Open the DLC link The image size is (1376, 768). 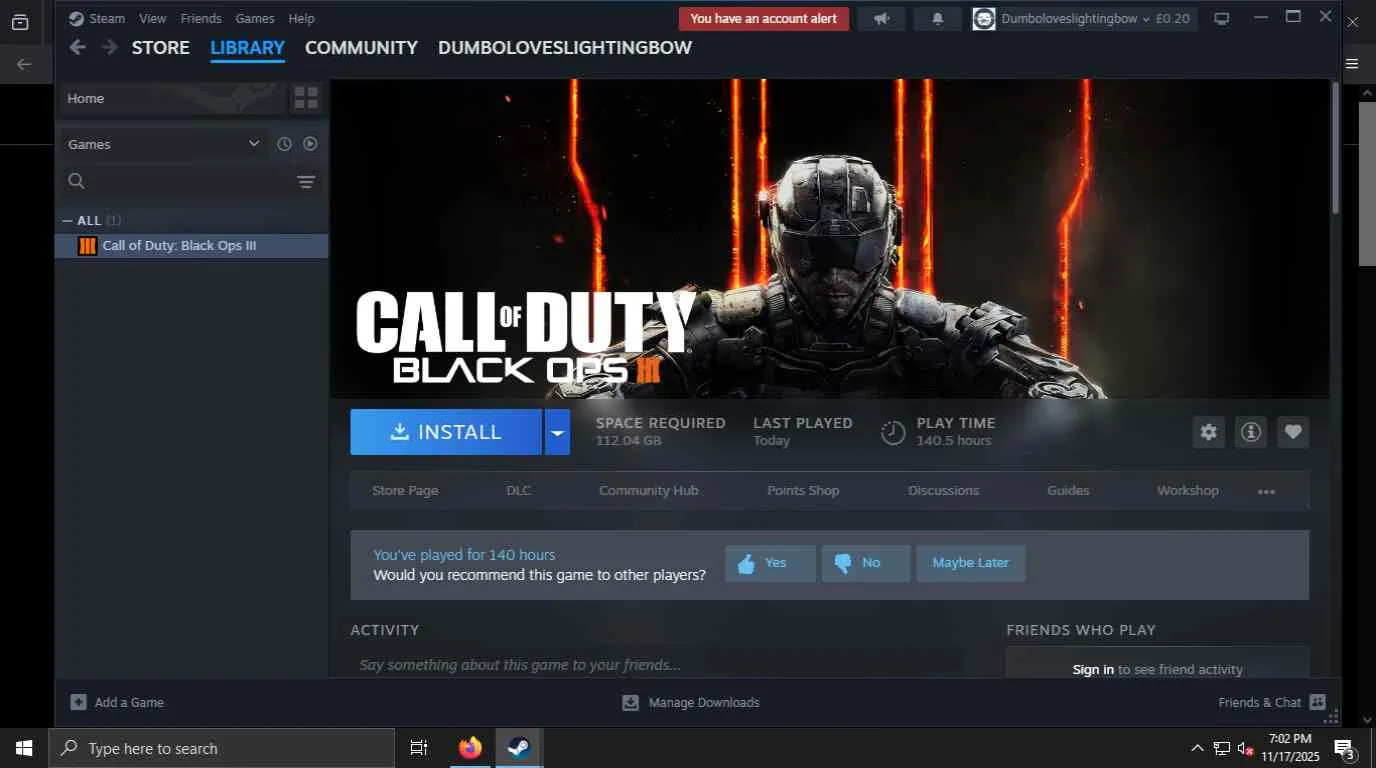(519, 491)
